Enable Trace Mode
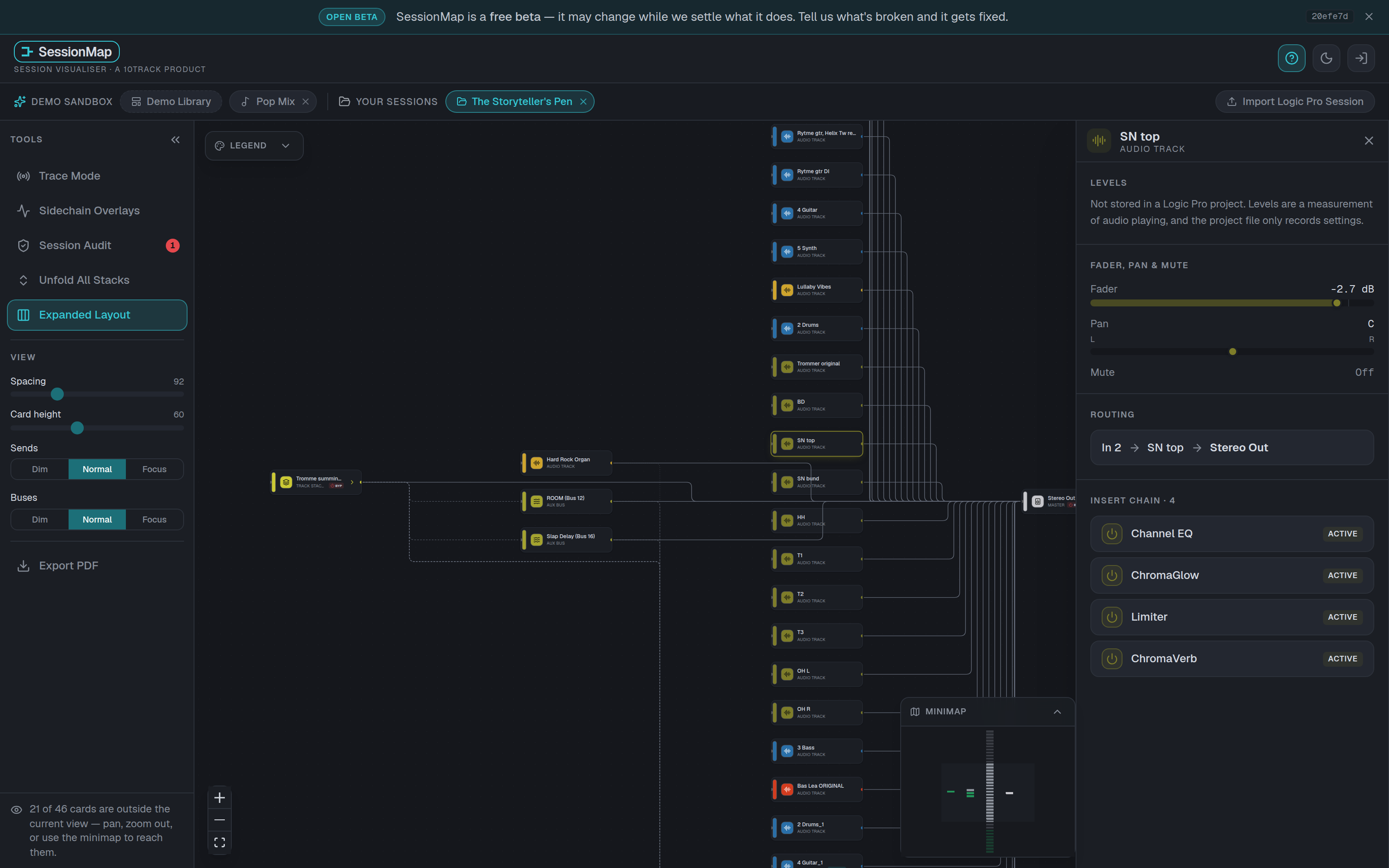The width and height of the screenshot is (1389, 868). (97, 176)
